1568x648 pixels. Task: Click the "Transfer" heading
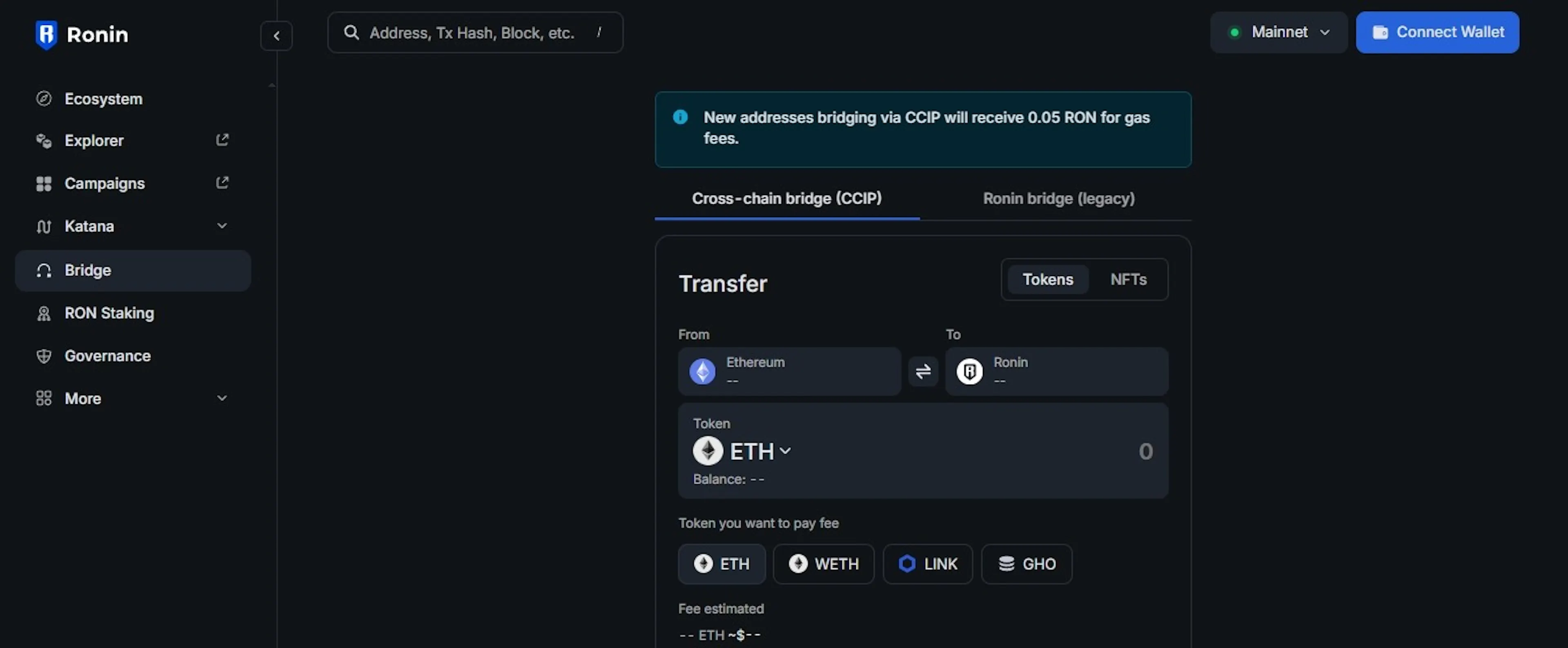[x=723, y=283]
